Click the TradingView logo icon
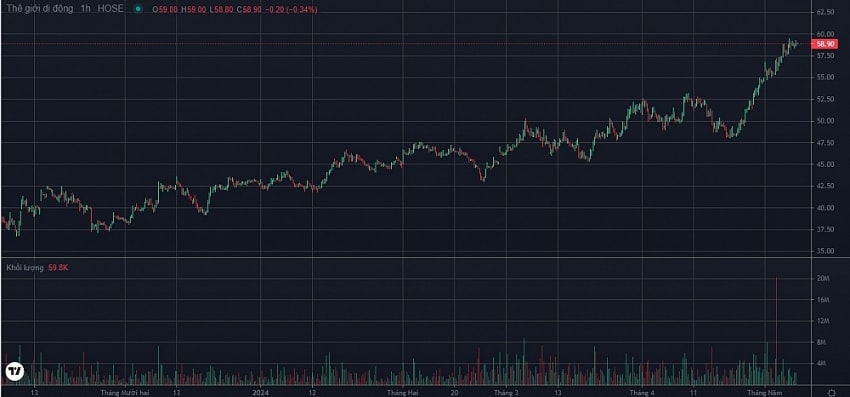This screenshot has height=397, width=850. [x=15, y=372]
